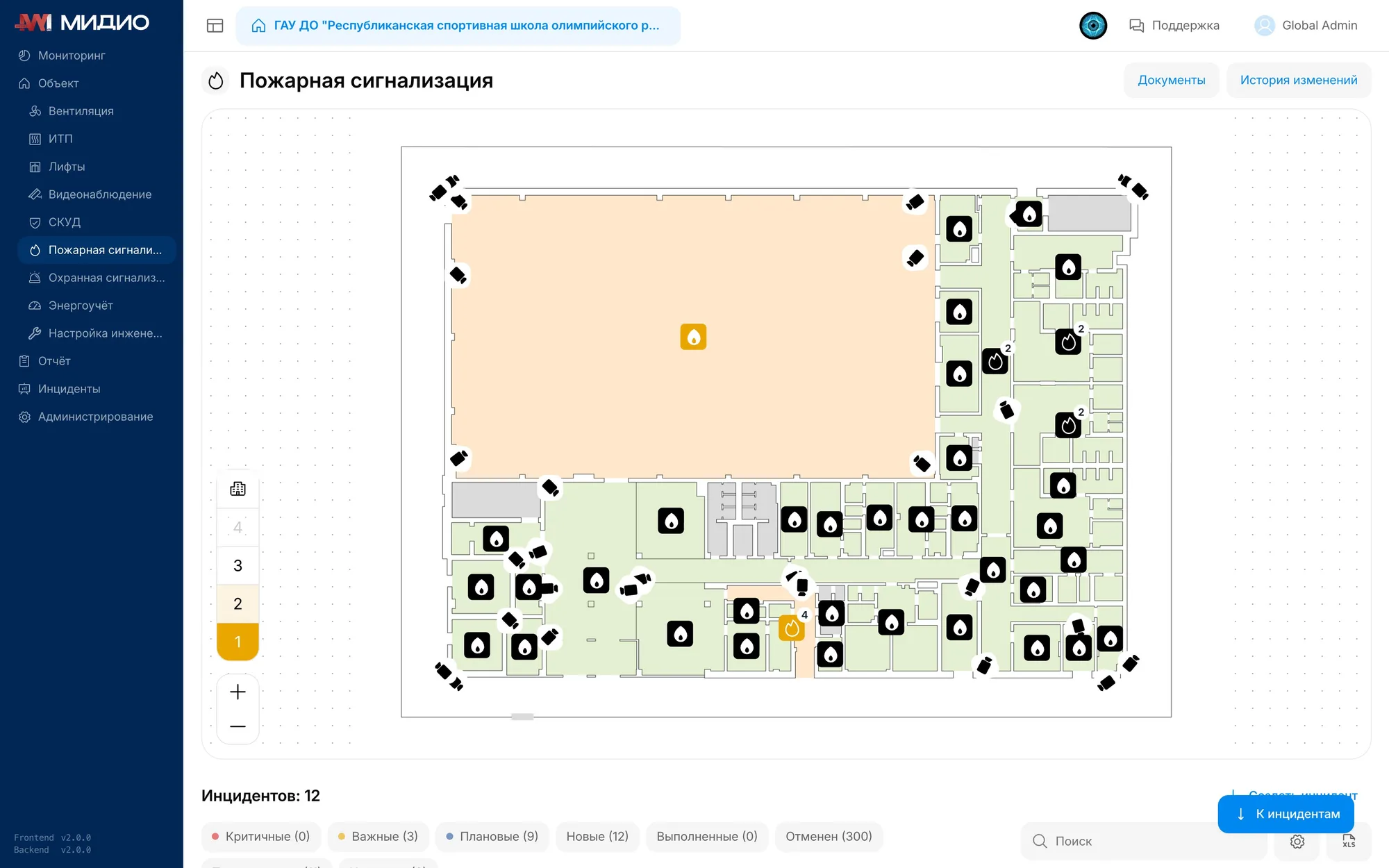Select floor 2 in the floor switcher

238,603
